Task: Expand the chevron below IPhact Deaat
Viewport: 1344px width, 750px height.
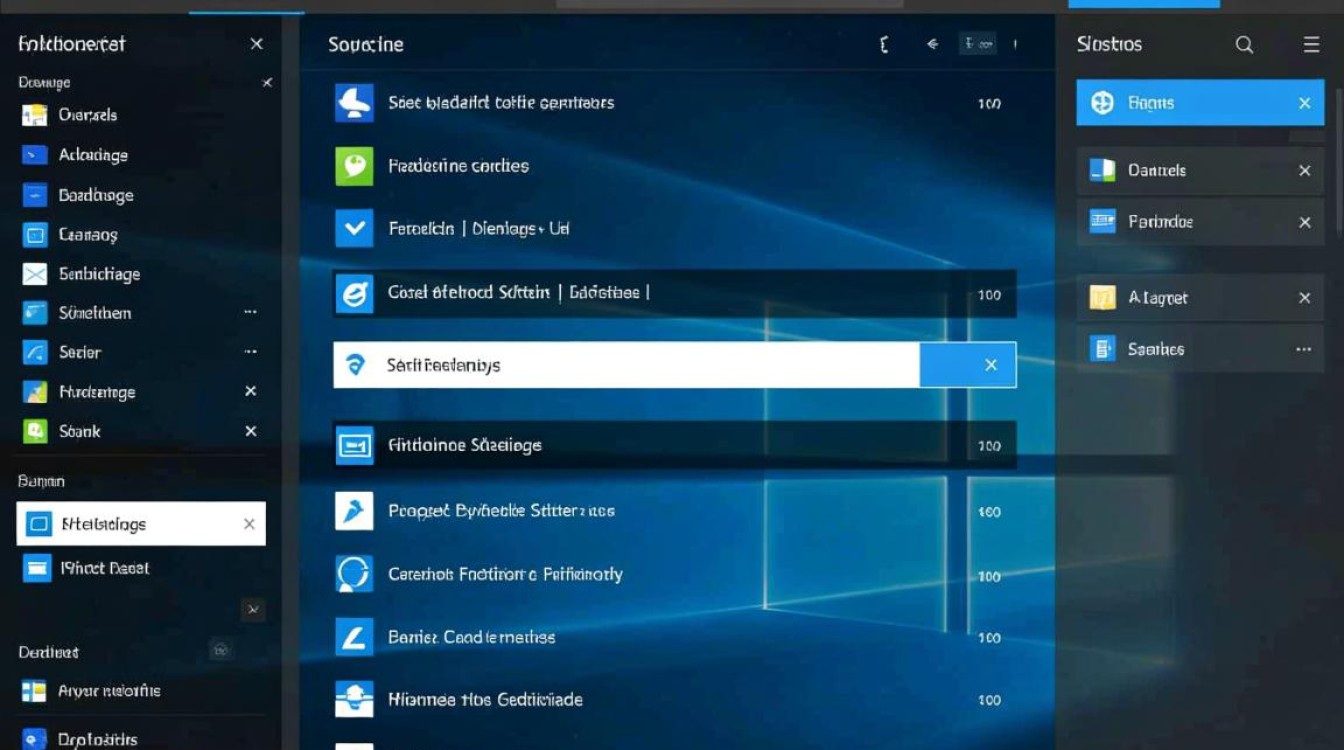Action: click(x=253, y=609)
